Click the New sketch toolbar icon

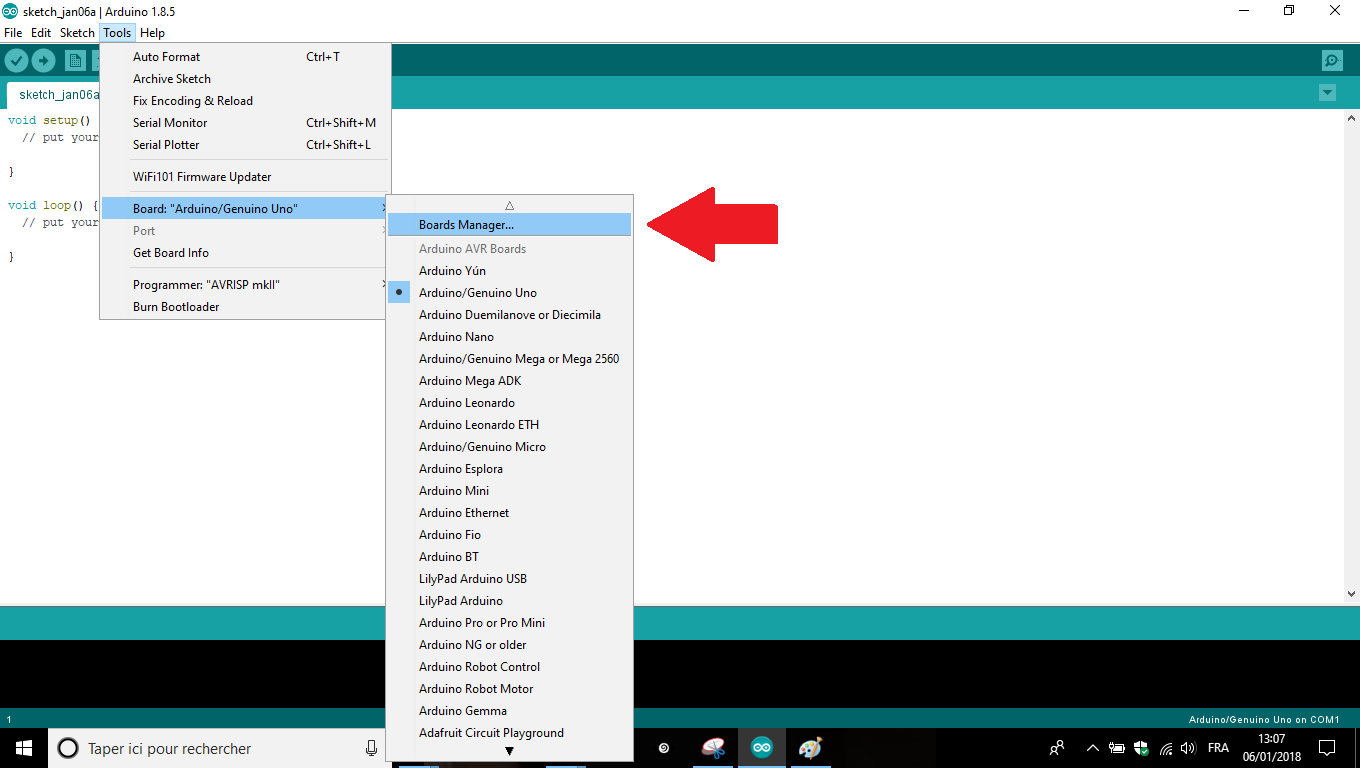pyautogui.click(x=75, y=60)
